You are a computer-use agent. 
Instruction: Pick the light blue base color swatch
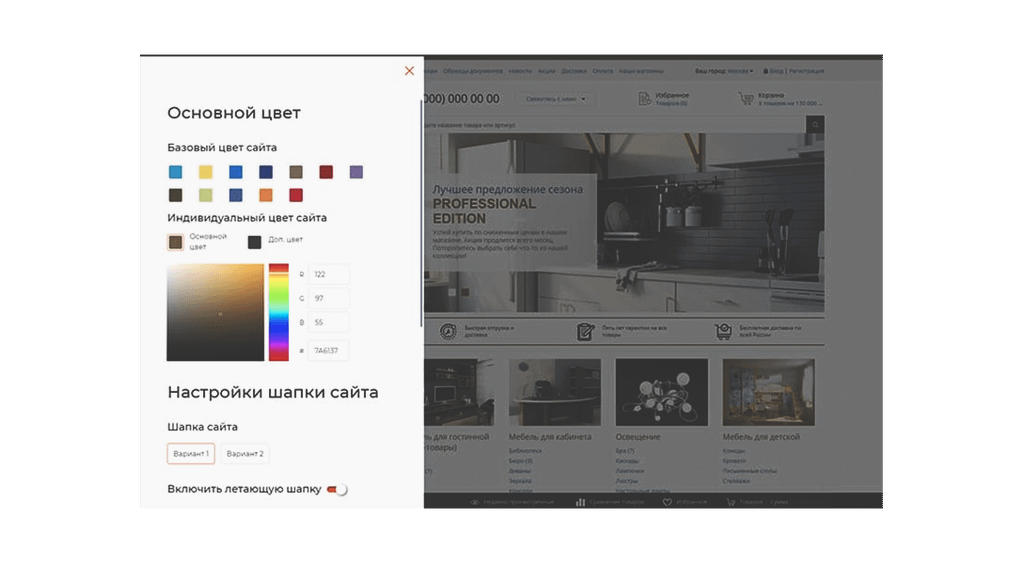coord(176,172)
